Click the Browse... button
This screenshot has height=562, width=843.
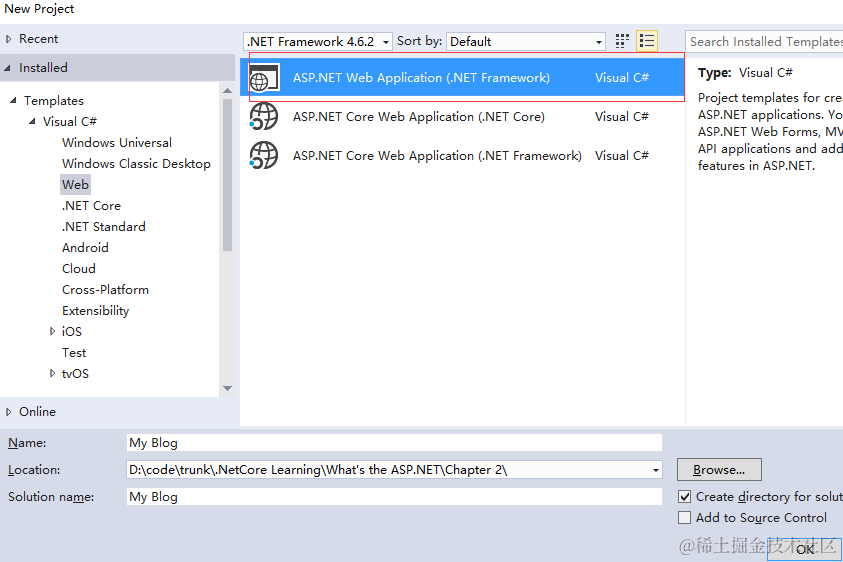pyautogui.click(x=719, y=469)
